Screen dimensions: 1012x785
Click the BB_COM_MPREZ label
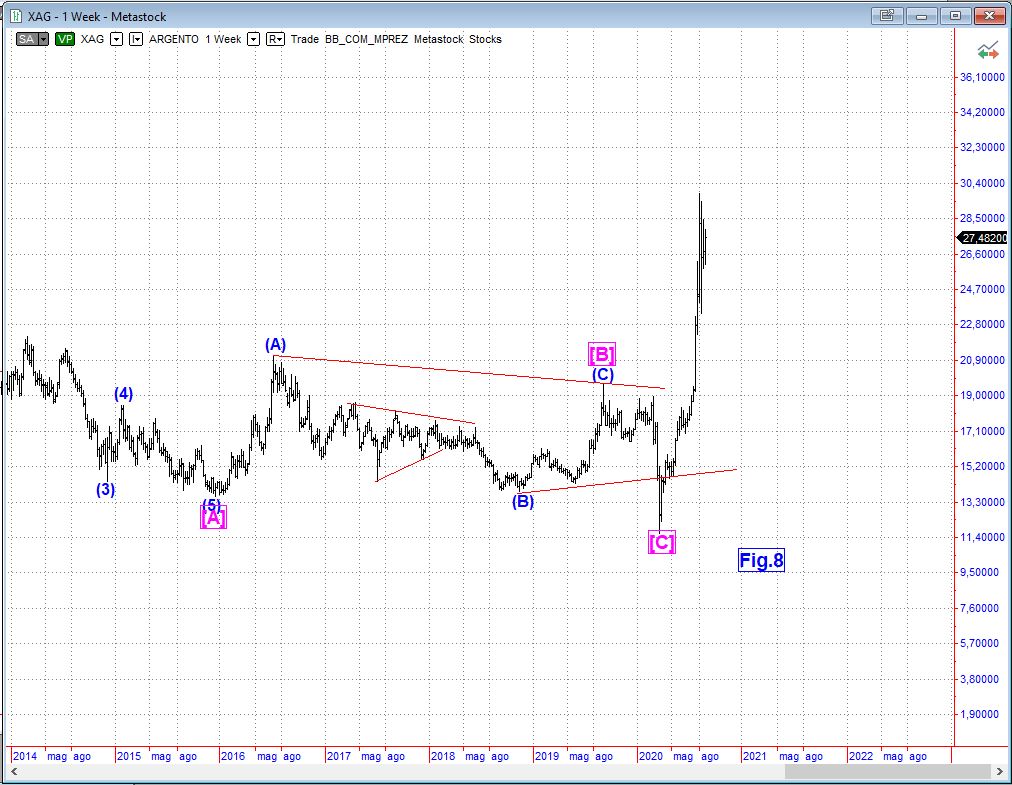(x=367, y=39)
